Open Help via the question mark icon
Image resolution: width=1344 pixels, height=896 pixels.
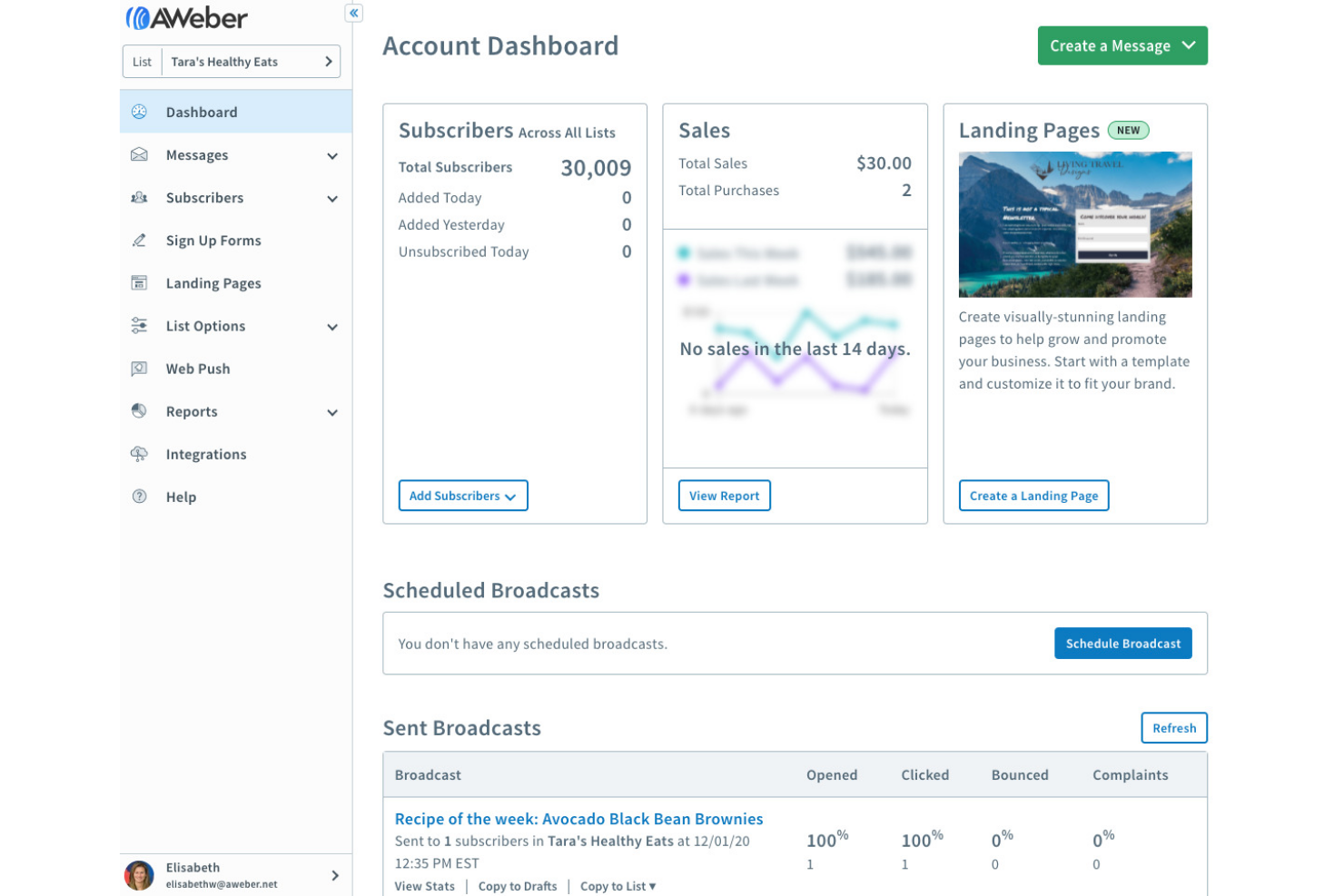click(139, 497)
